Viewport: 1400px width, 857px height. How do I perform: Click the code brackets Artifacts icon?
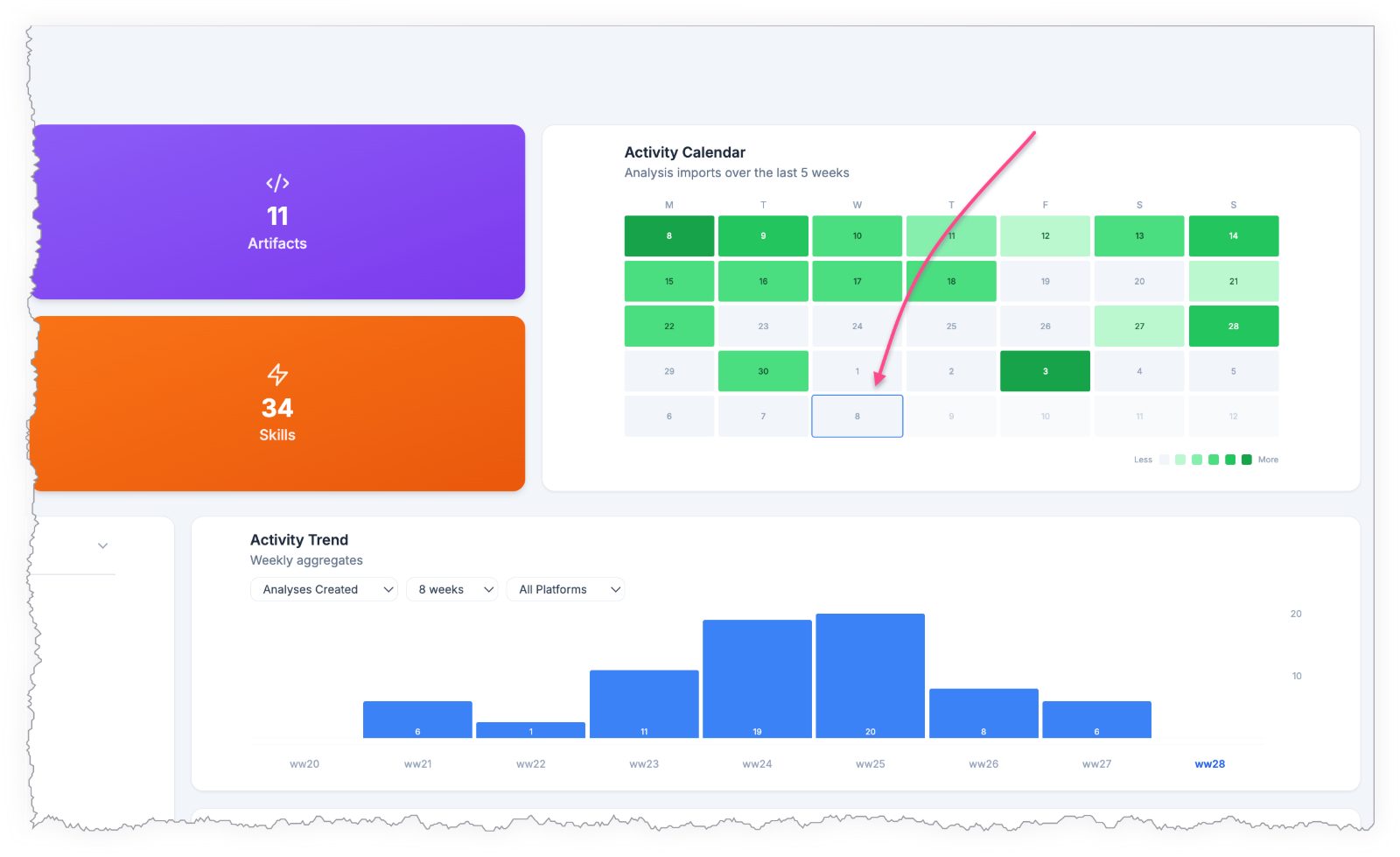point(277,183)
